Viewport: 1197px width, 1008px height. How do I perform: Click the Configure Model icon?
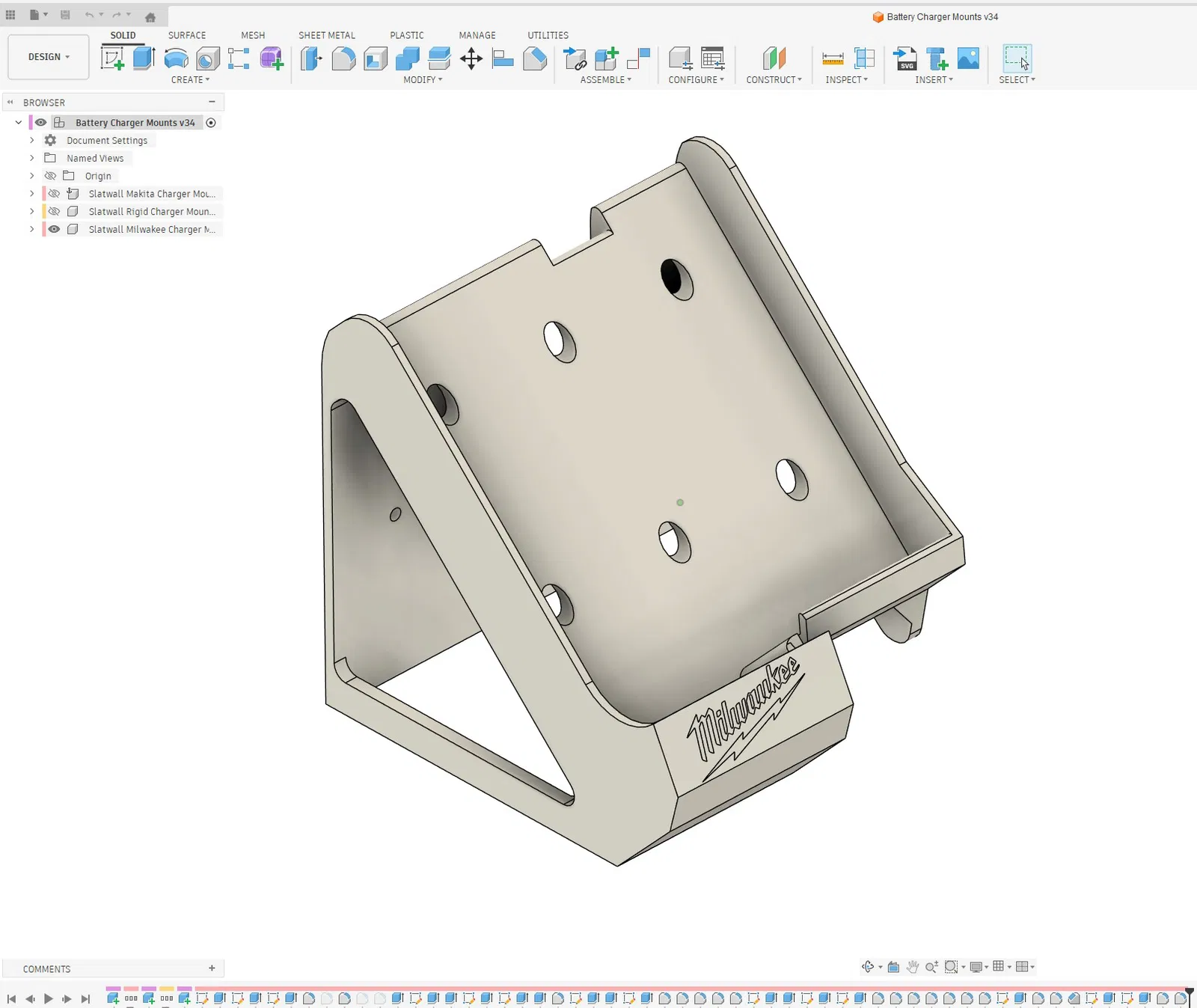(680, 58)
